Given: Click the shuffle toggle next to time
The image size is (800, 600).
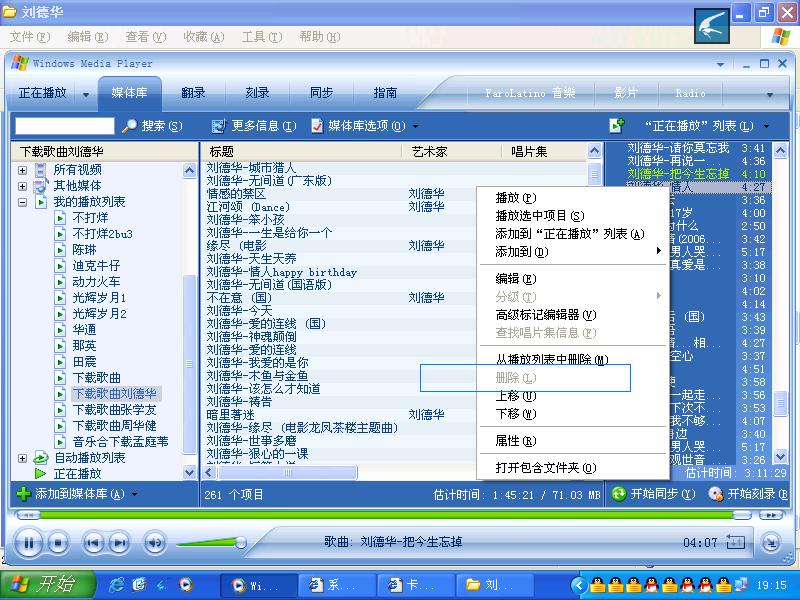Looking at the screenshot, I should 736,542.
